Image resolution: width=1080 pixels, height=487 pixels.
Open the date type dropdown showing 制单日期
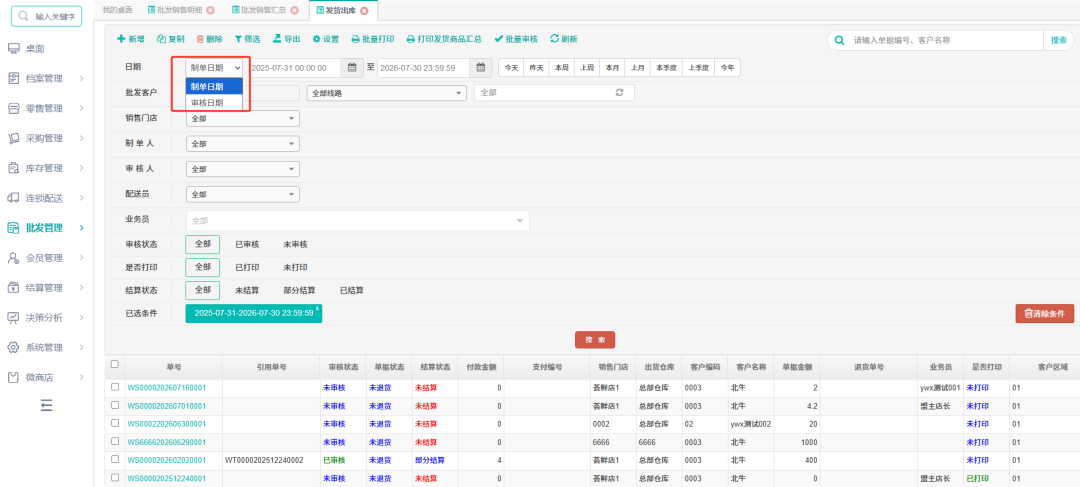(x=214, y=68)
